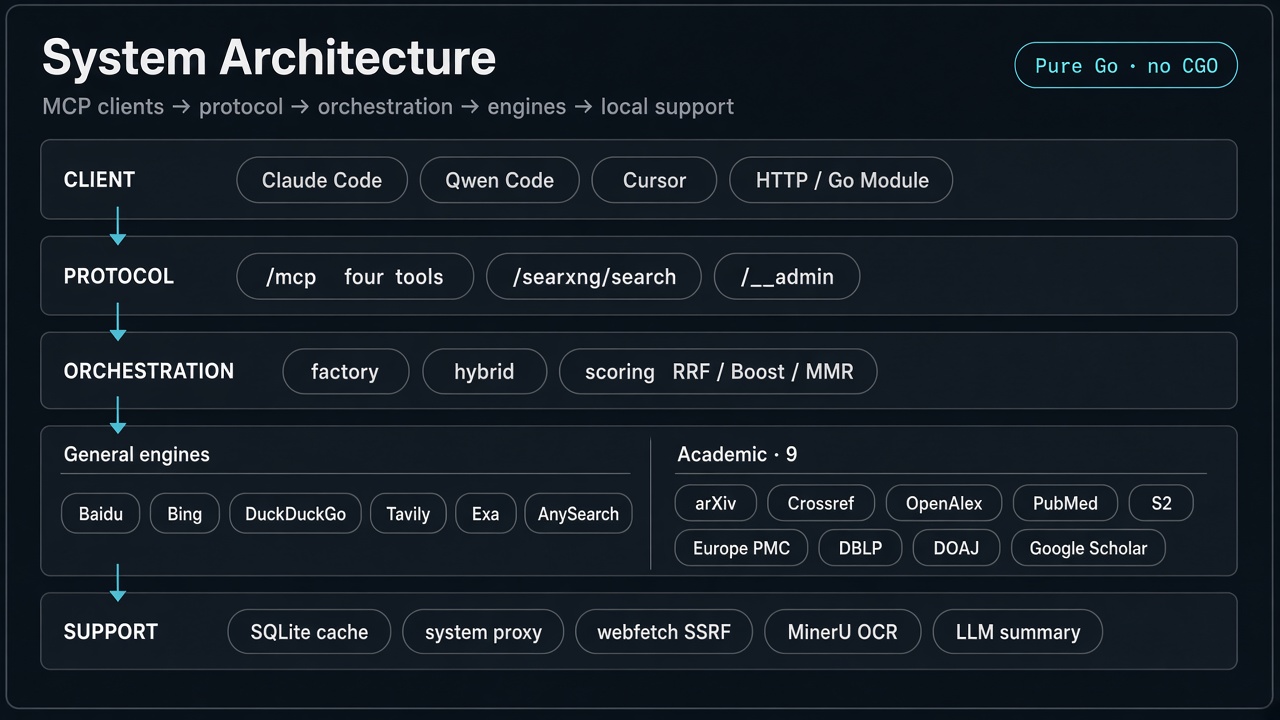Image resolution: width=1280 pixels, height=720 pixels.
Task: Click the SUPPORT row label
Action: tap(111, 632)
